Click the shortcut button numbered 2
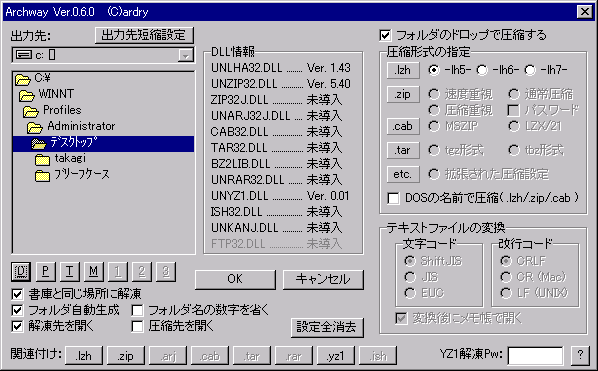 point(142,271)
